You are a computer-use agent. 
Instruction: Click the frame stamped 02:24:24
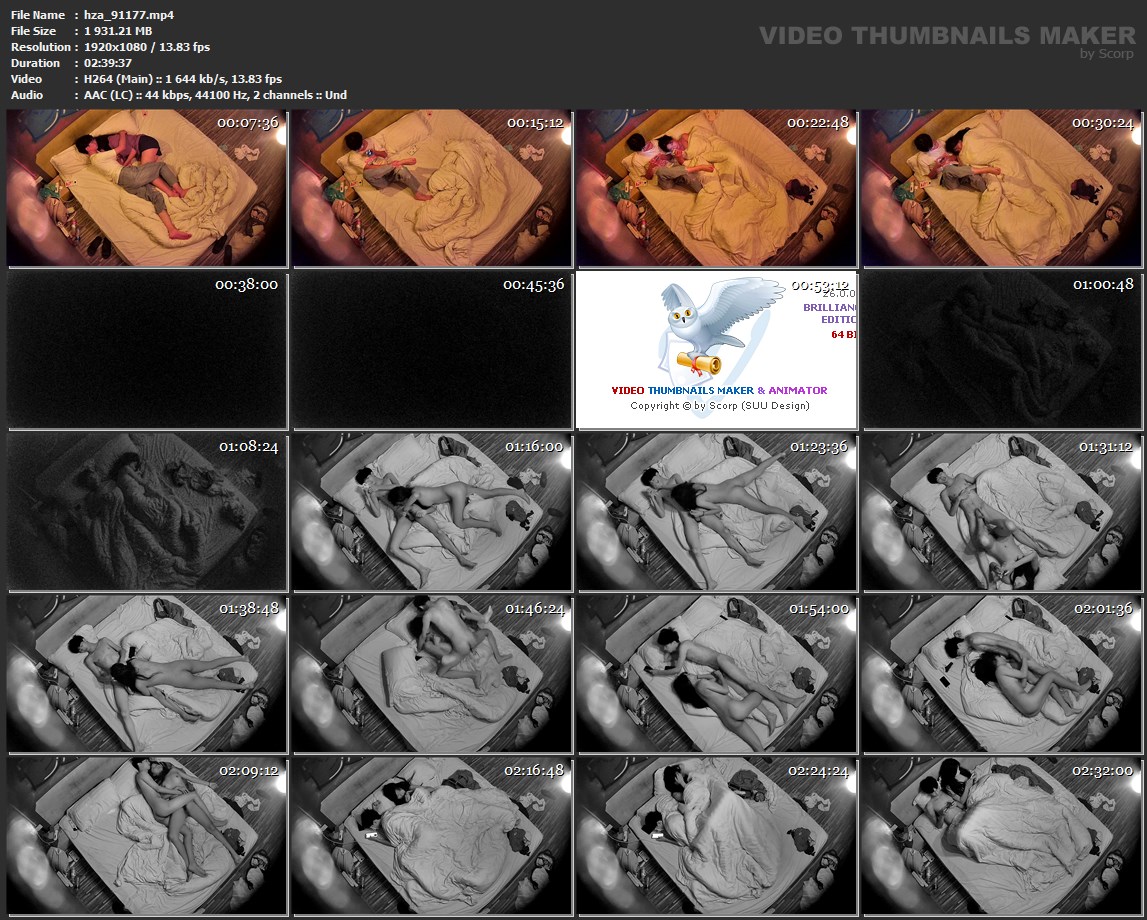coord(717,837)
